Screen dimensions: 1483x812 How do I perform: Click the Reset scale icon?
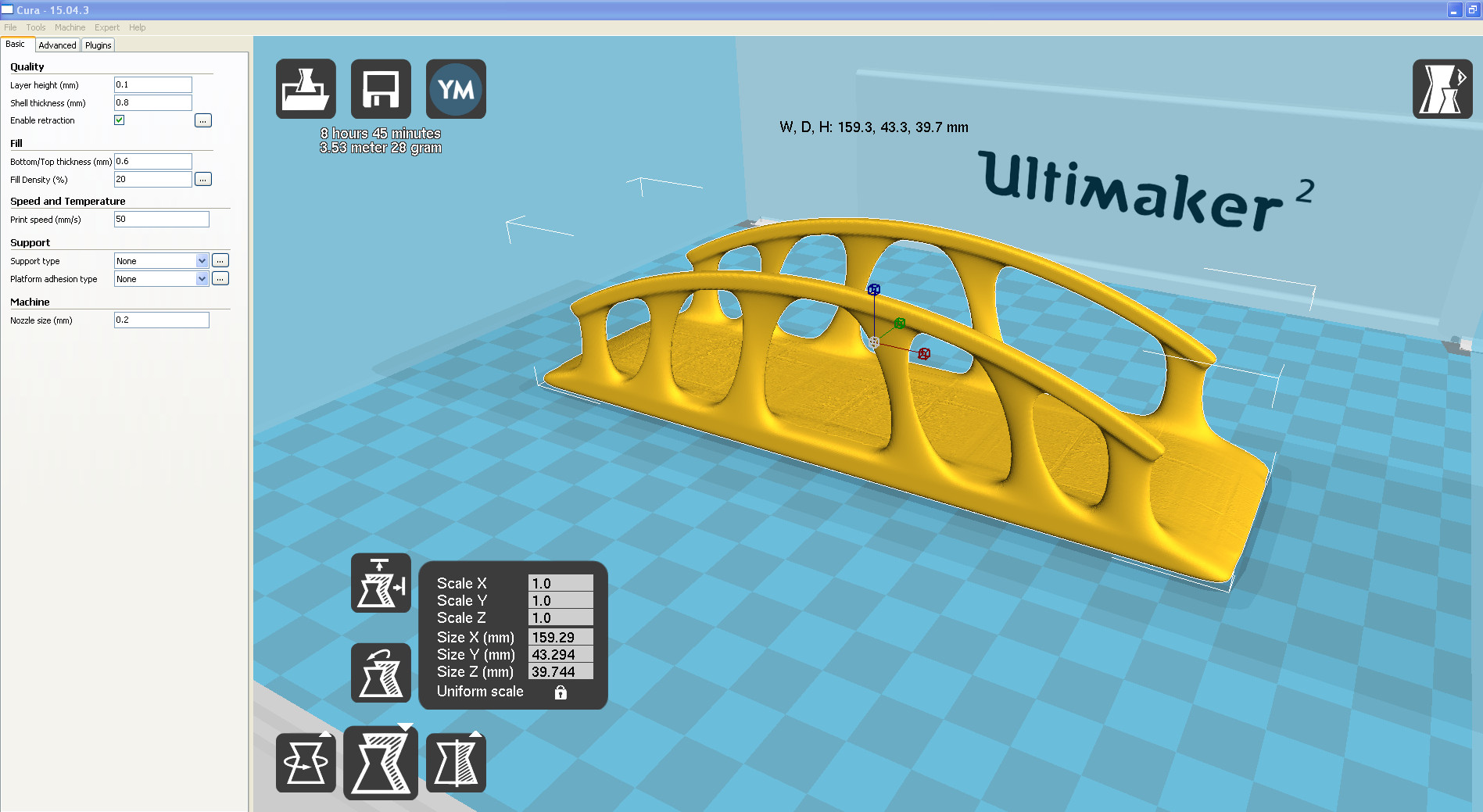[381, 673]
